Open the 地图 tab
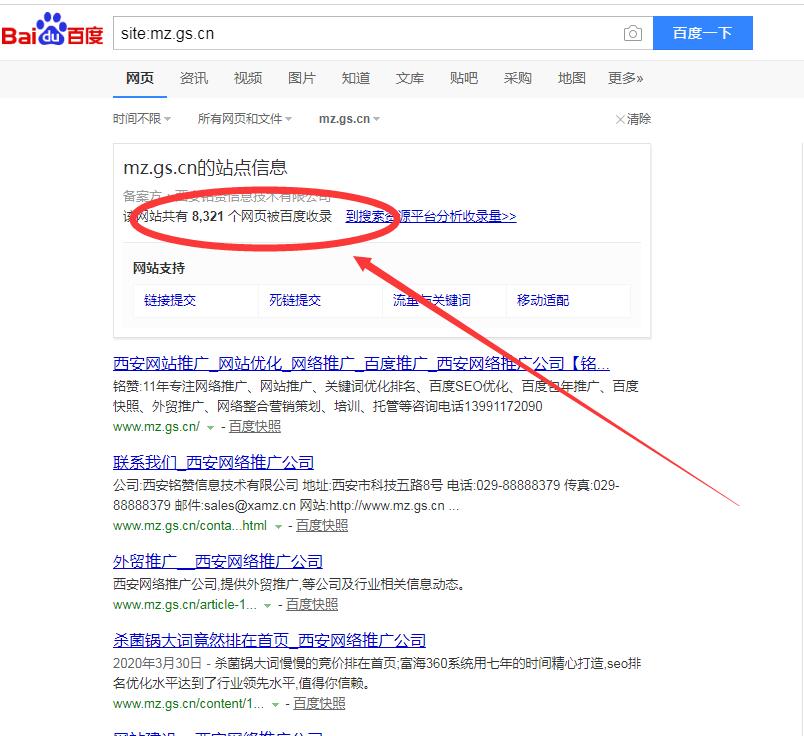Screen dimensions: 804x736 tap(572, 78)
